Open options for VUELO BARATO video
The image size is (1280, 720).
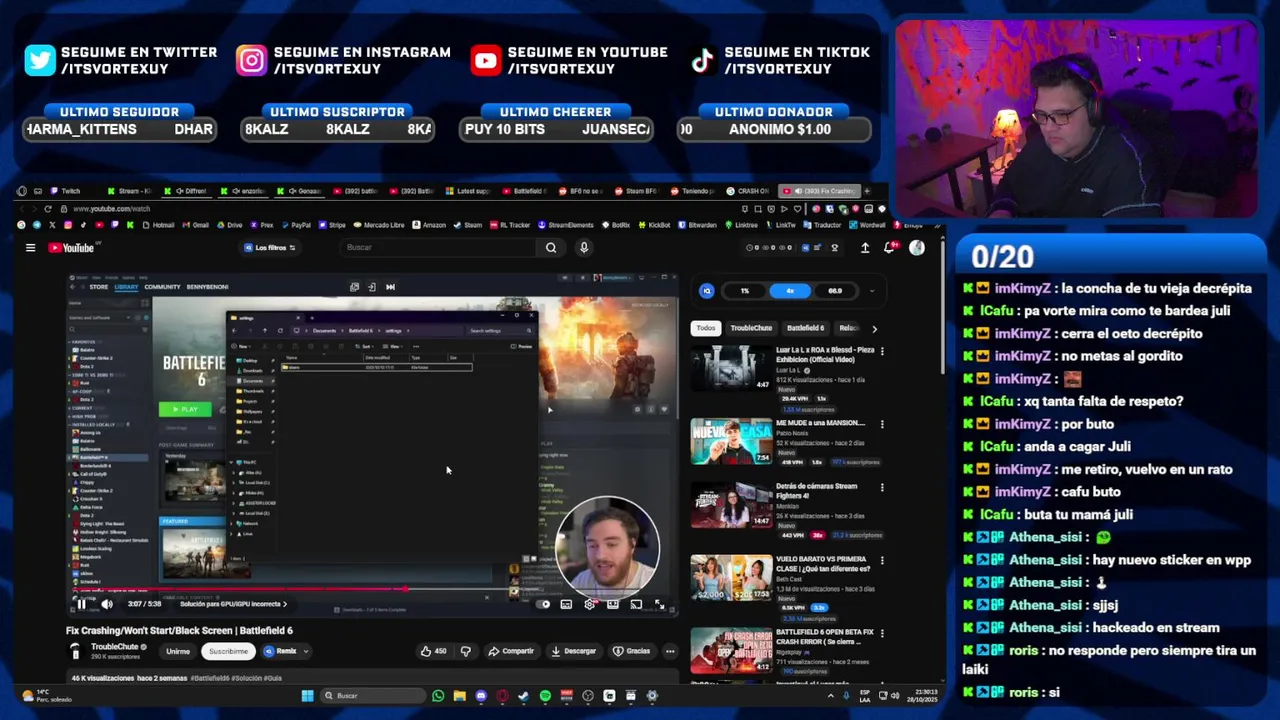click(x=882, y=560)
